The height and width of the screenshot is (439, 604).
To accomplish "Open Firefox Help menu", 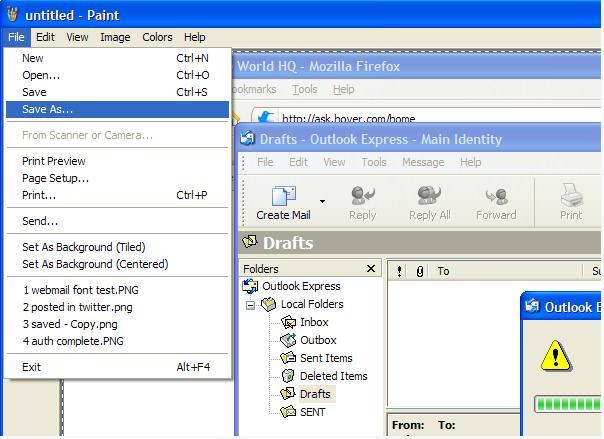I will pyautogui.click(x=344, y=89).
